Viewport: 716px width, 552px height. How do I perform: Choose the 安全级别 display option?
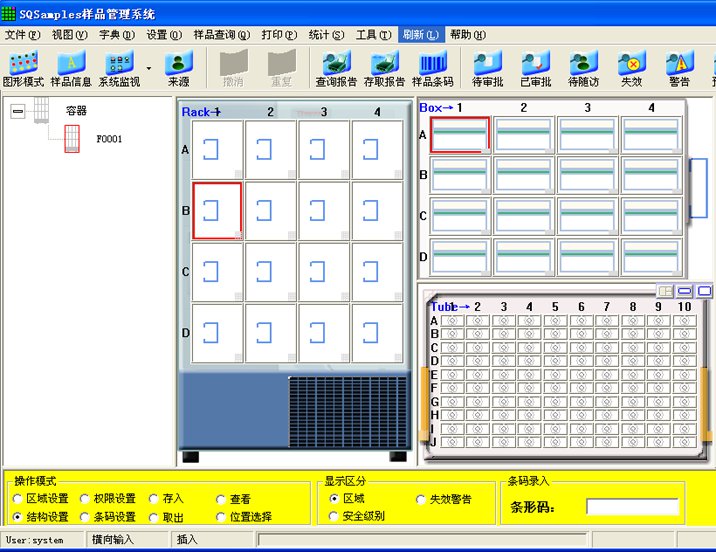tap(334, 516)
